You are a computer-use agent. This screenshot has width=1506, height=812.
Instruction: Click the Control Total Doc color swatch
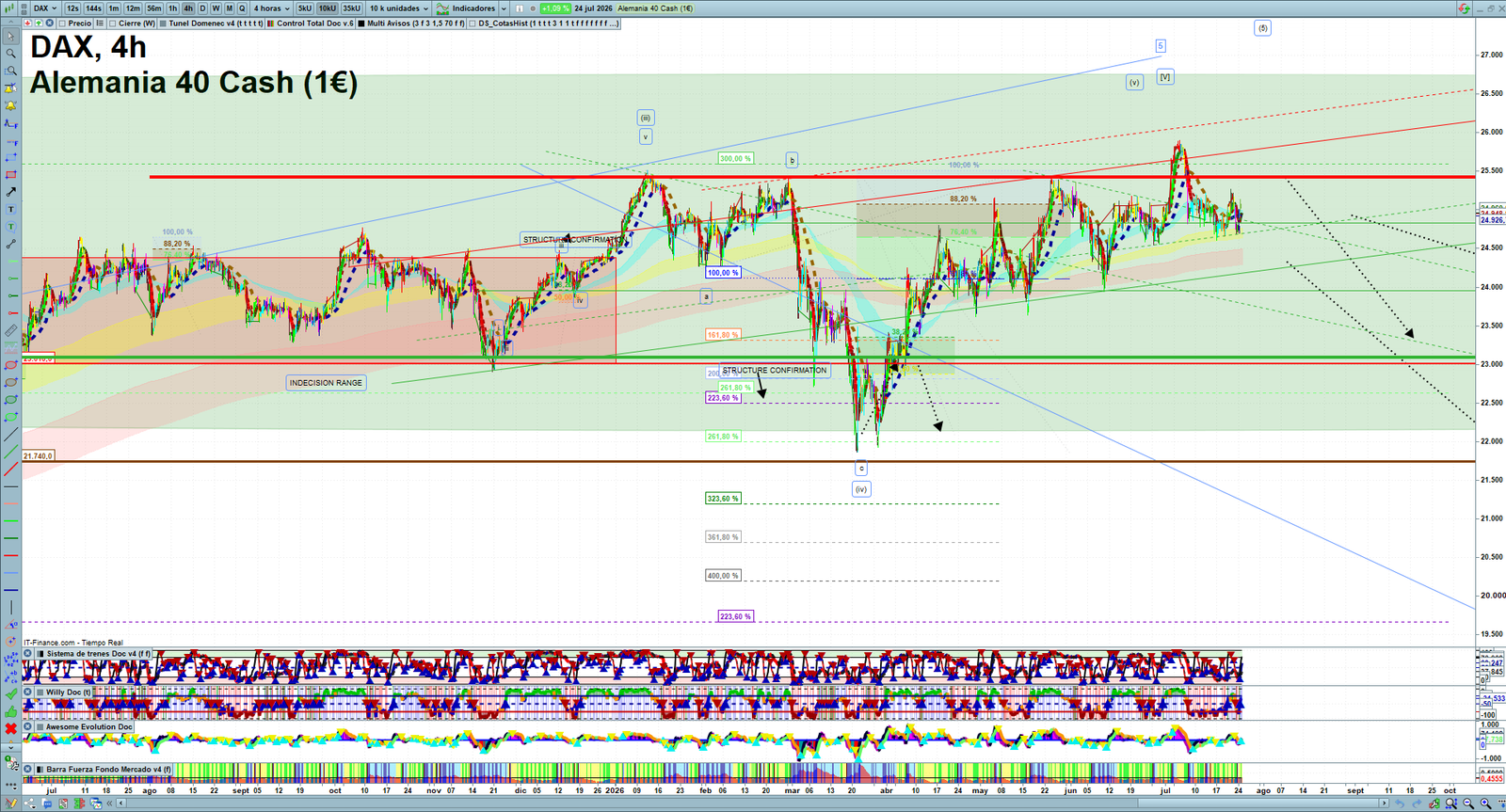(x=270, y=24)
